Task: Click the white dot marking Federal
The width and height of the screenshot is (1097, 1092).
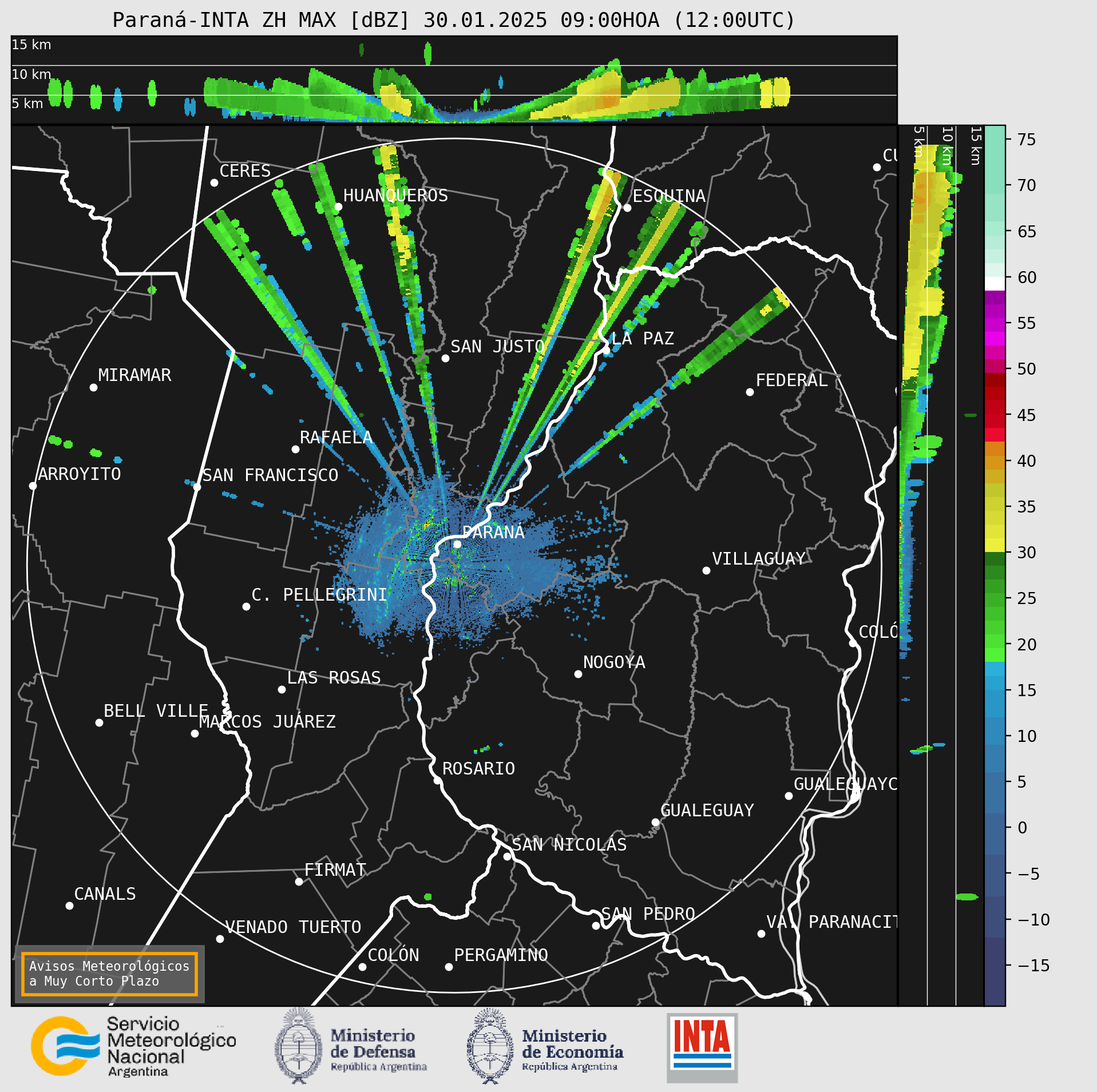Action: click(750, 392)
